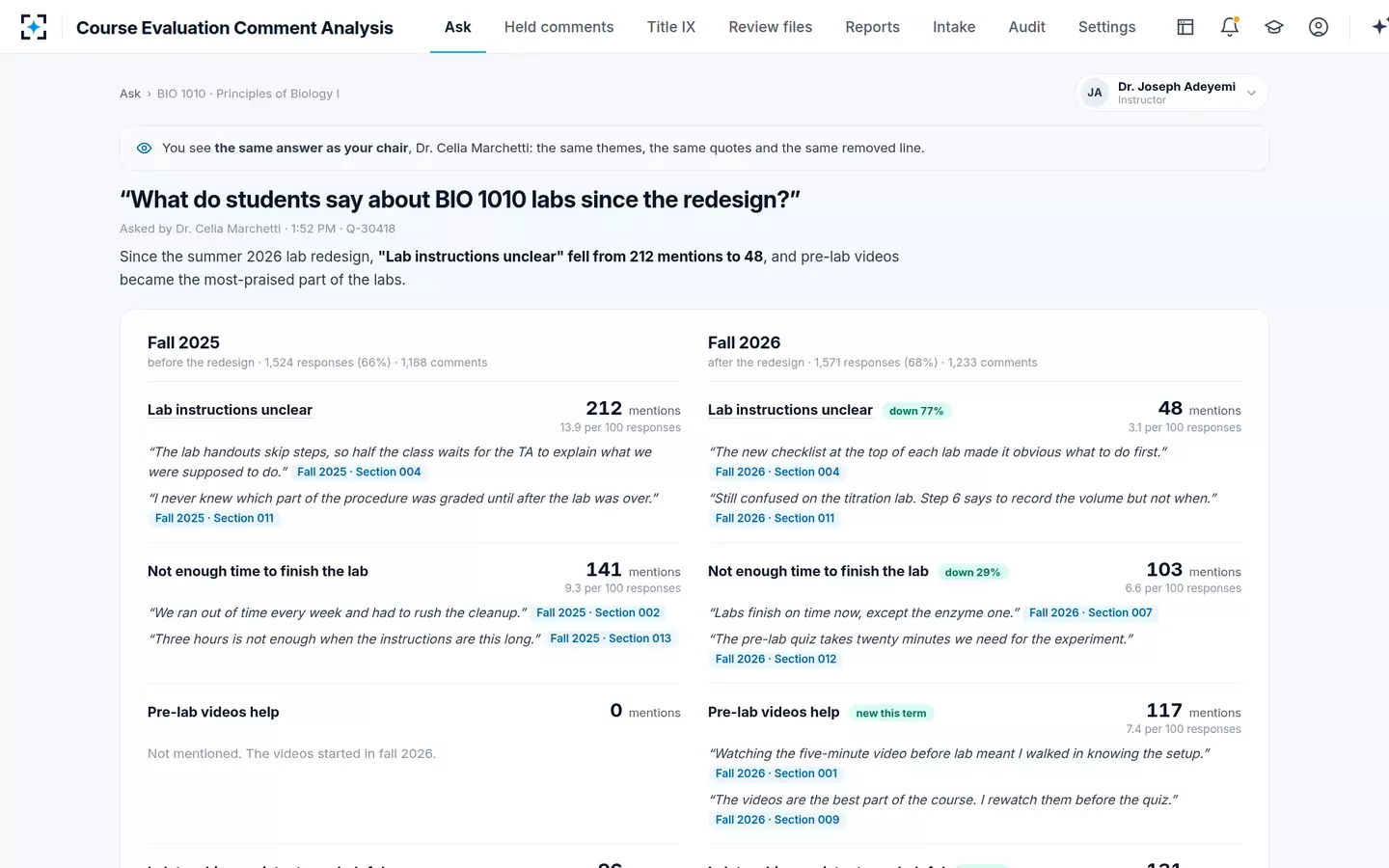Open the Intake tab
Image resolution: width=1389 pixels, height=868 pixels.
pyautogui.click(x=954, y=27)
